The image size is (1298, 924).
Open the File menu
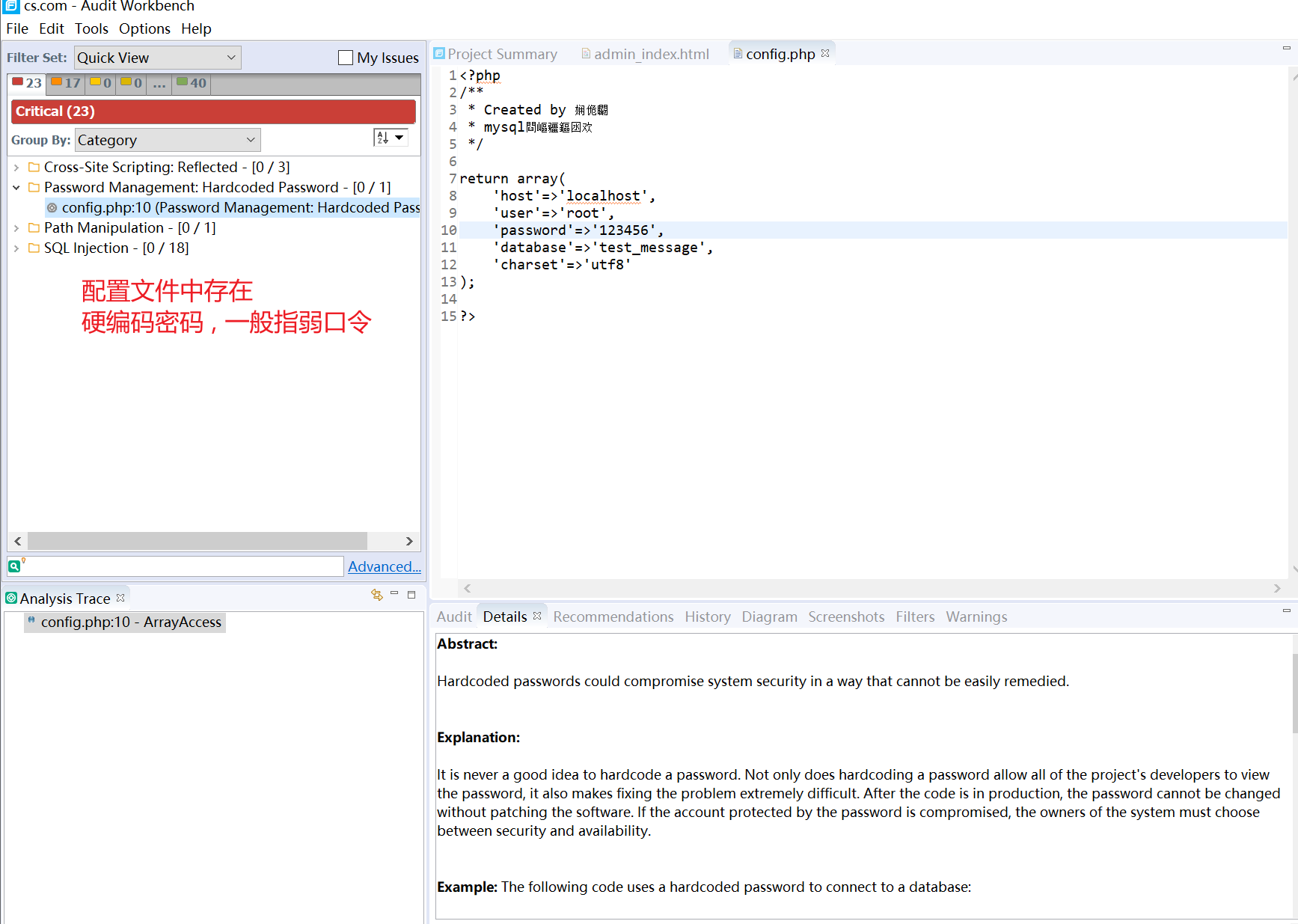17,28
